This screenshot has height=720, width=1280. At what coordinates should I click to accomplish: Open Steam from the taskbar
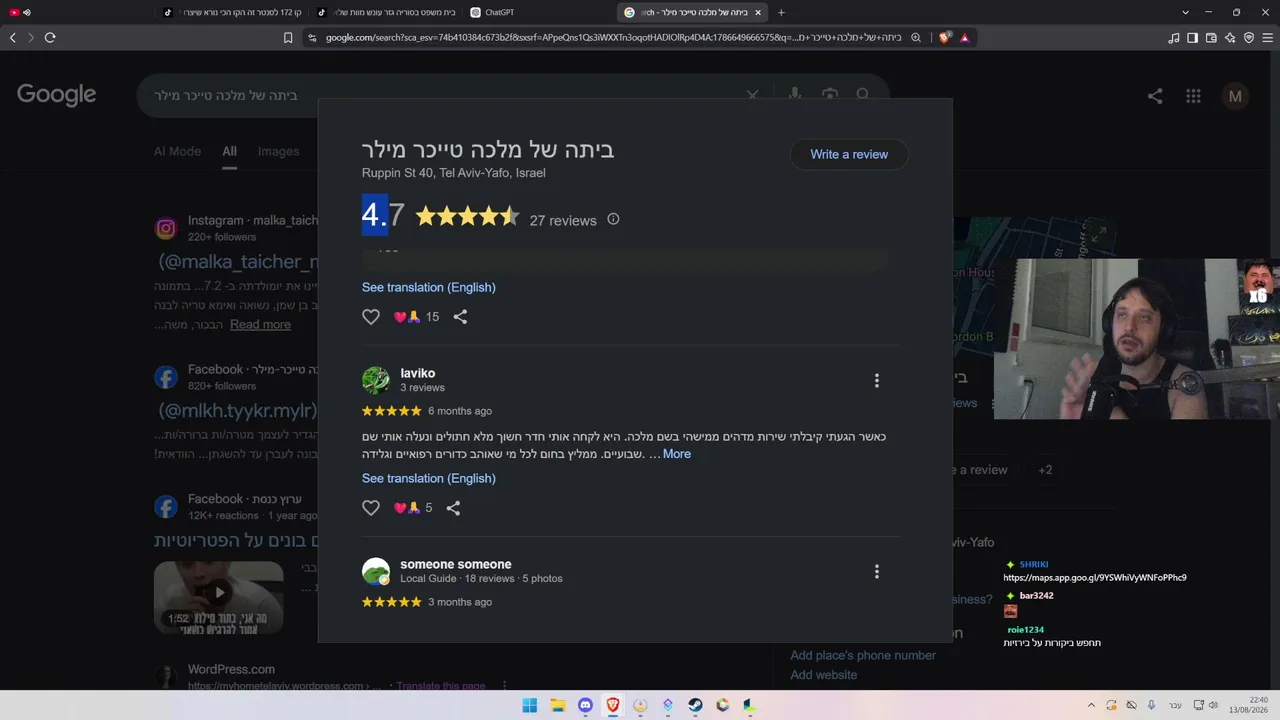click(695, 705)
